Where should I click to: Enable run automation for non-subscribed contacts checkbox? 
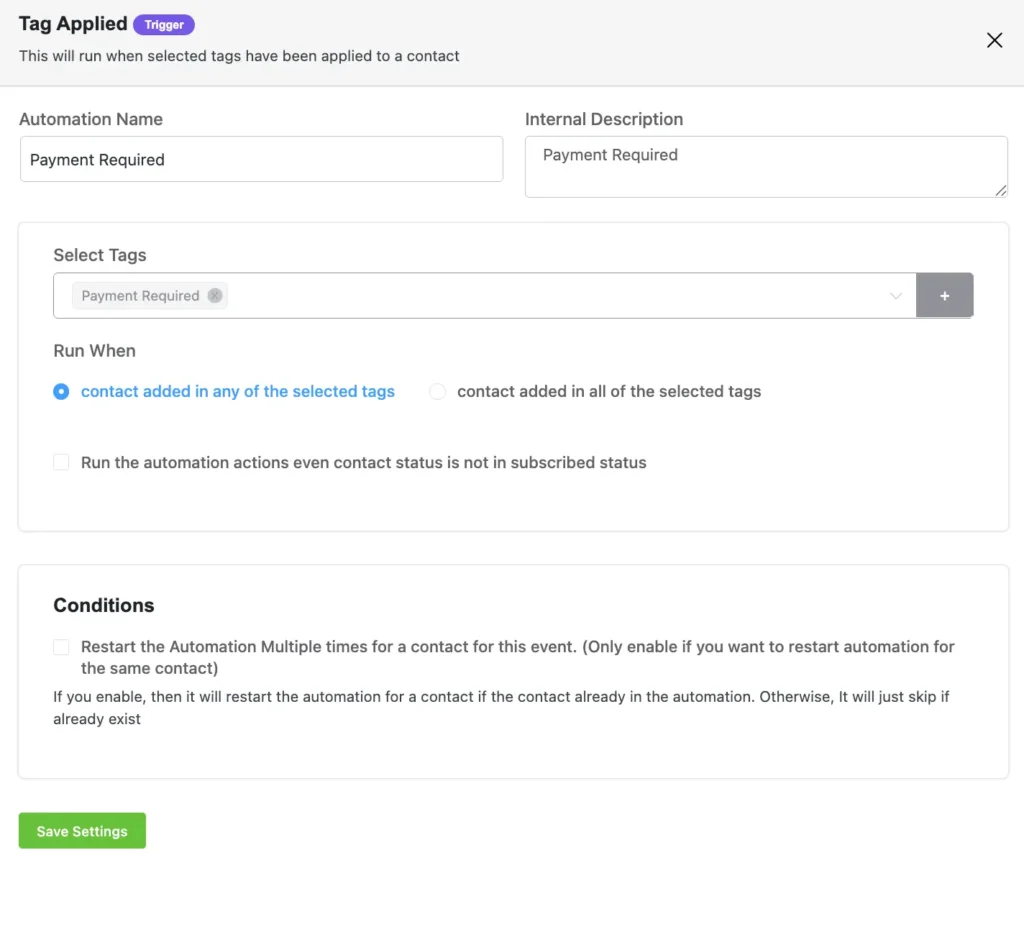point(61,462)
